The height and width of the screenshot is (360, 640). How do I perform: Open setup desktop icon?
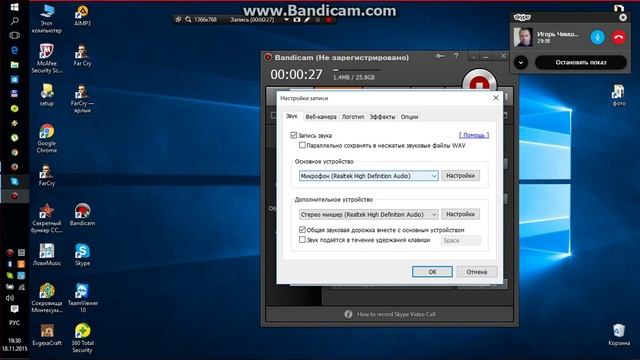pos(47,95)
